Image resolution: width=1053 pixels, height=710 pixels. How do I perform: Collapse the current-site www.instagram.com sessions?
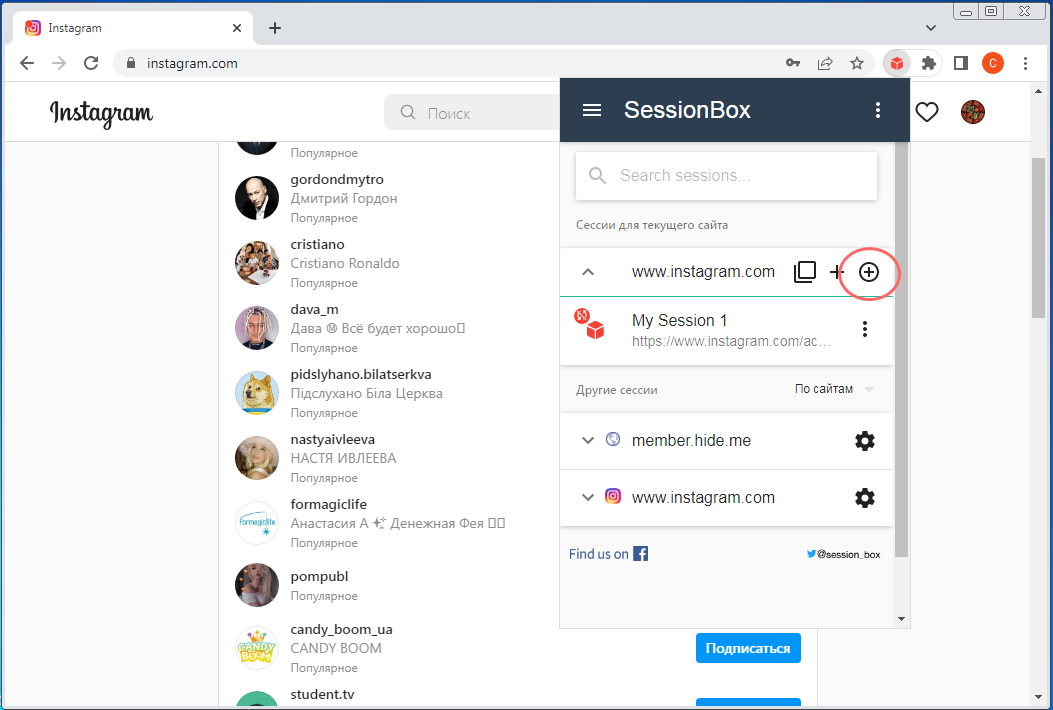pos(588,272)
